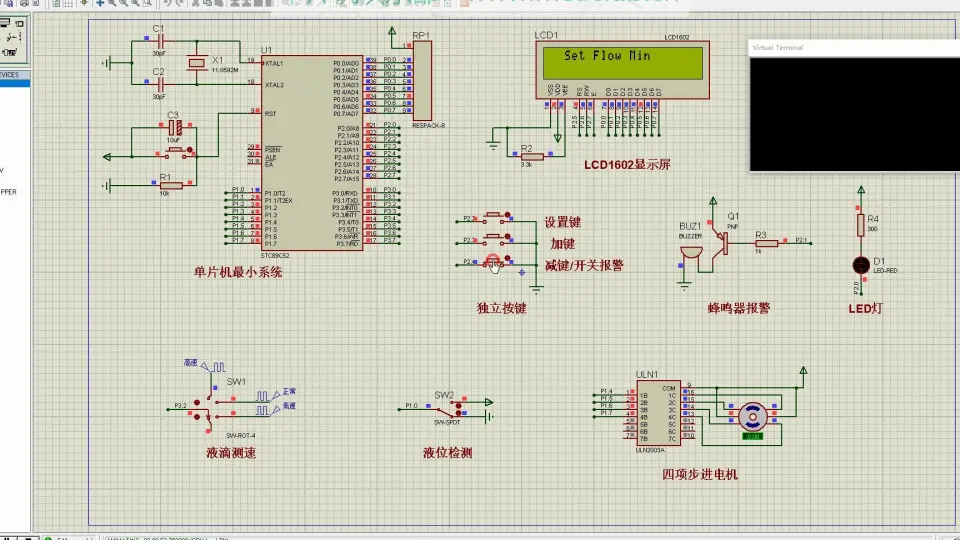
Task: Select the Q1 PNP transistor
Action: [722, 243]
